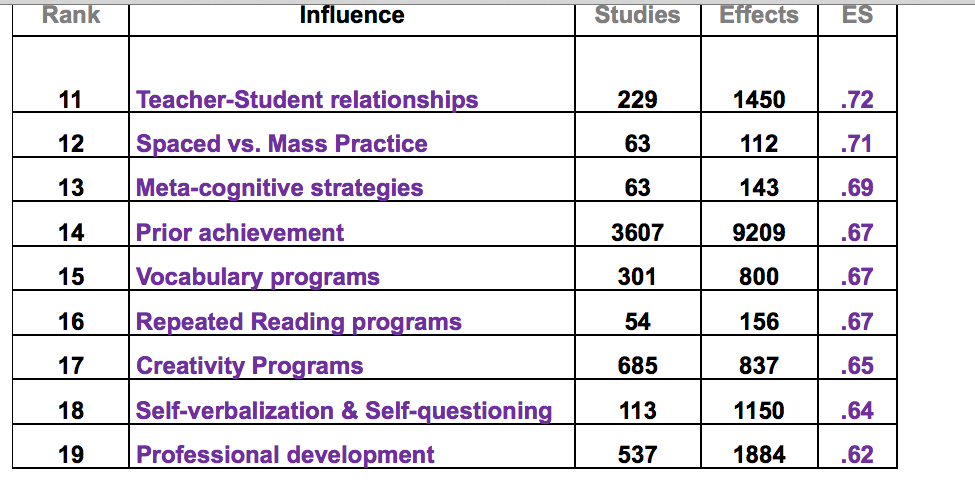Click the .69 effect size link
Image resolution: width=975 pixels, height=498 pixels.
[x=858, y=188]
